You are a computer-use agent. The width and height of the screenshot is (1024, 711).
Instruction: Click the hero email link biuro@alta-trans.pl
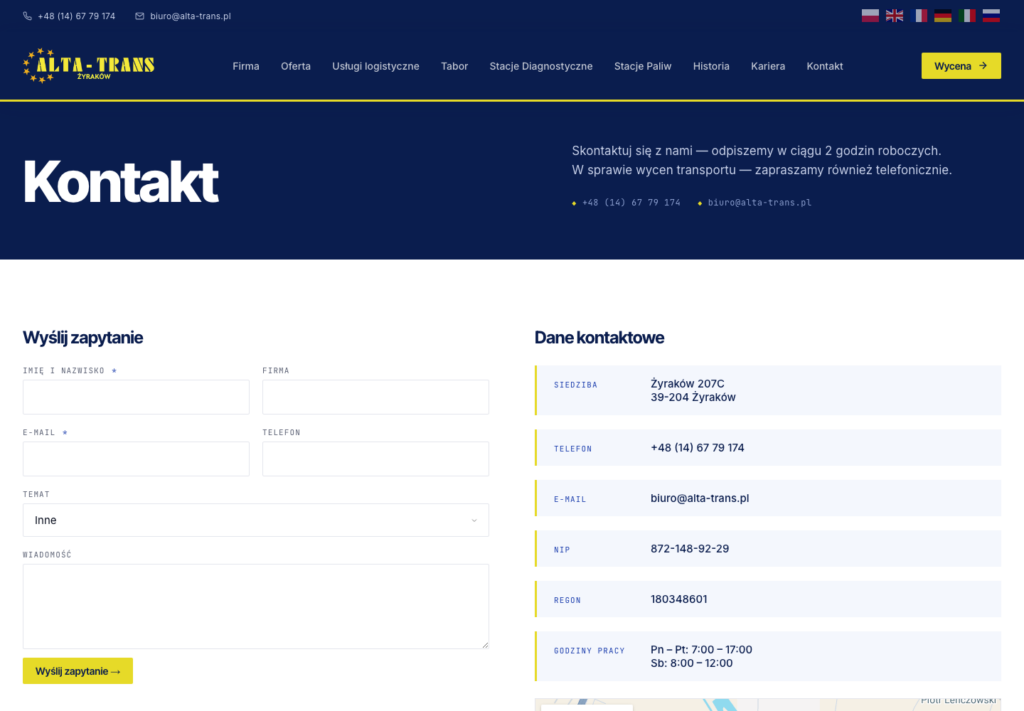760,202
